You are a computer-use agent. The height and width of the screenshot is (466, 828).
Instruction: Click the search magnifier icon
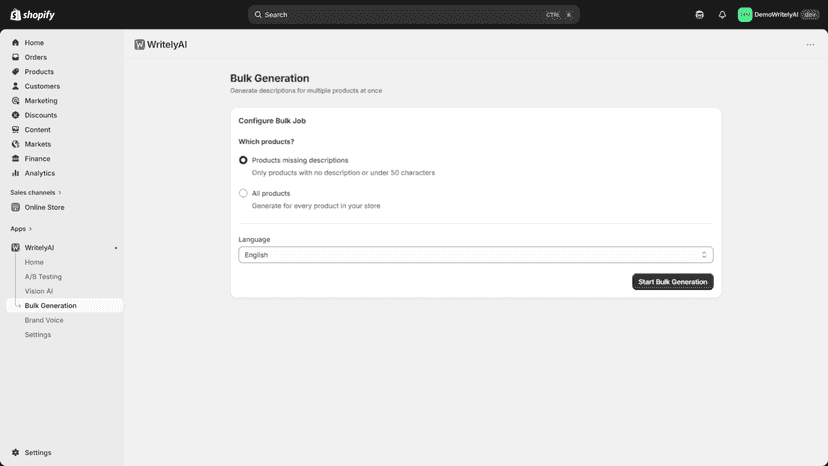point(258,15)
